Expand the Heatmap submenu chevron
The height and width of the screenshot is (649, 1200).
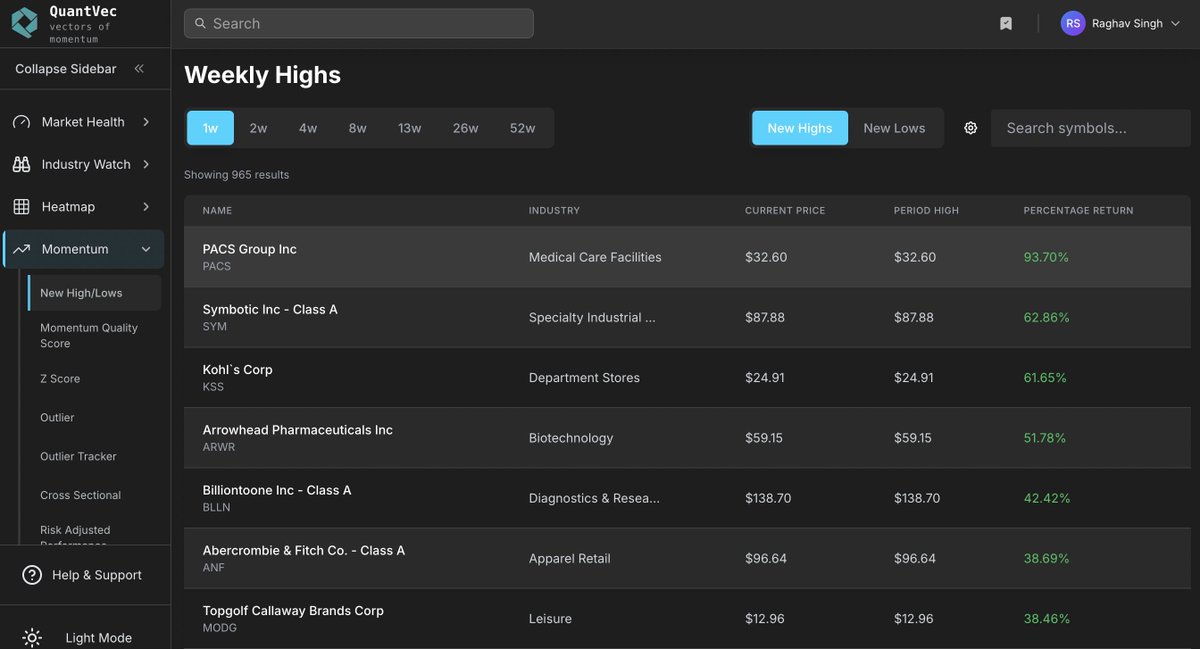[x=146, y=207]
